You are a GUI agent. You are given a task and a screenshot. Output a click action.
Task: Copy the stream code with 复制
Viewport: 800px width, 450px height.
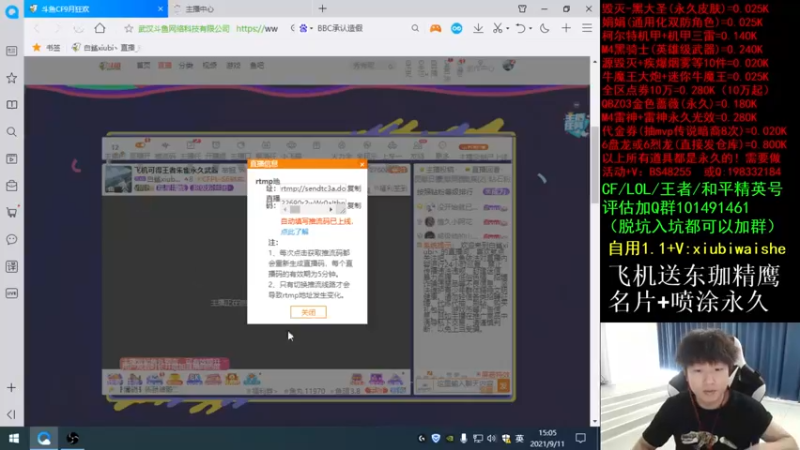pos(354,205)
